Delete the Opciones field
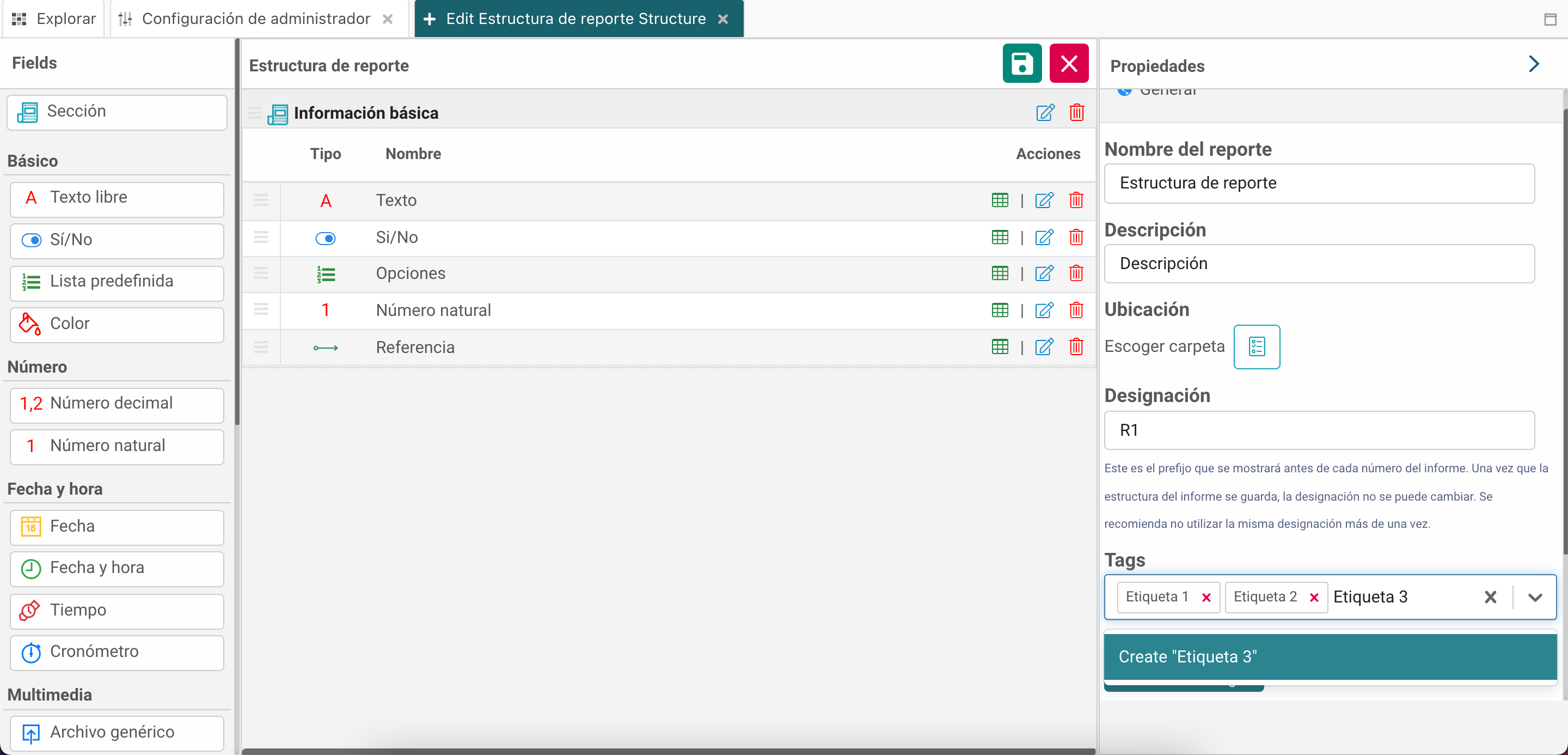This screenshot has width=1568, height=755. click(1076, 273)
